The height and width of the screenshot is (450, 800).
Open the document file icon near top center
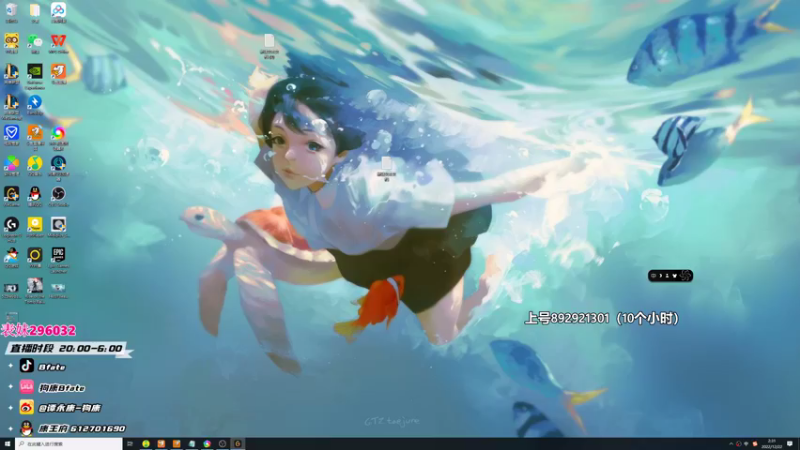pyautogui.click(x=269, y=42)
